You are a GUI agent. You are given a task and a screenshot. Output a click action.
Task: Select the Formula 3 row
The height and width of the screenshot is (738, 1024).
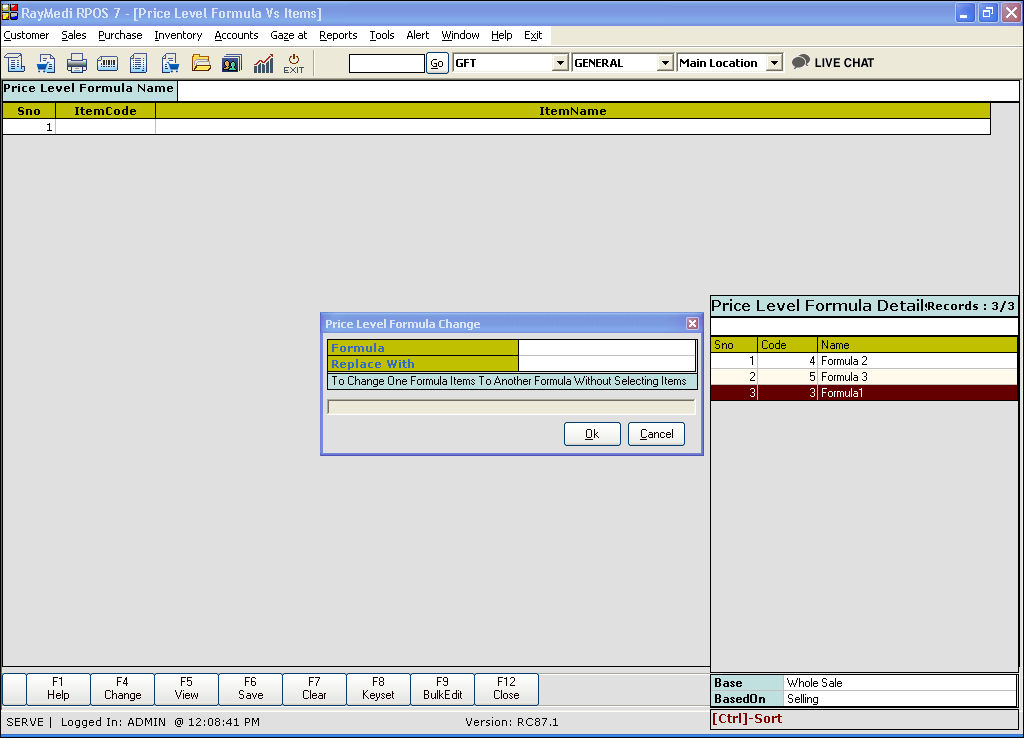click(x=864, y=377)
